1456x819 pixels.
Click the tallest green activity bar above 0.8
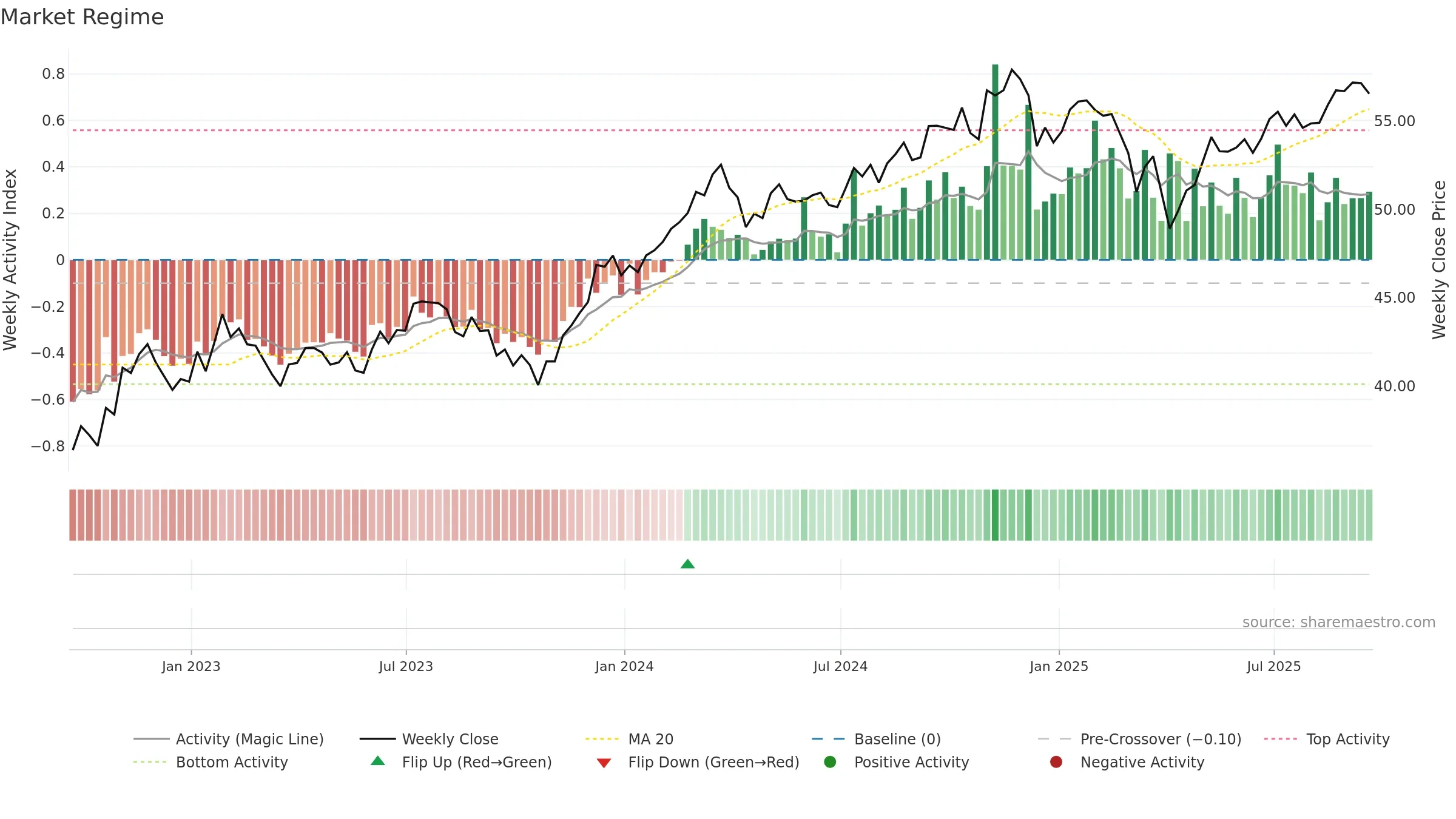tap(995, 162)
